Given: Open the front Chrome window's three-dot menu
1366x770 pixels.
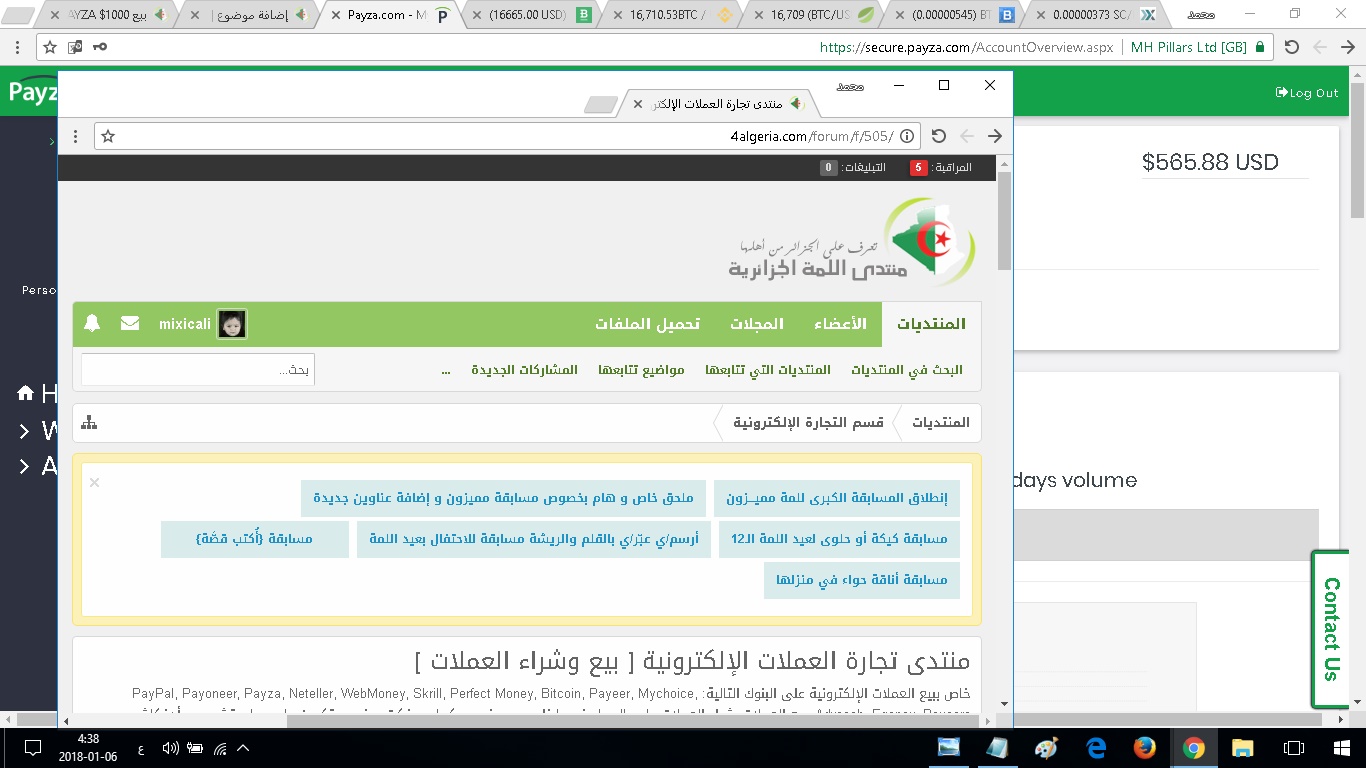Looking at the screenshot, I should point(75,136).
